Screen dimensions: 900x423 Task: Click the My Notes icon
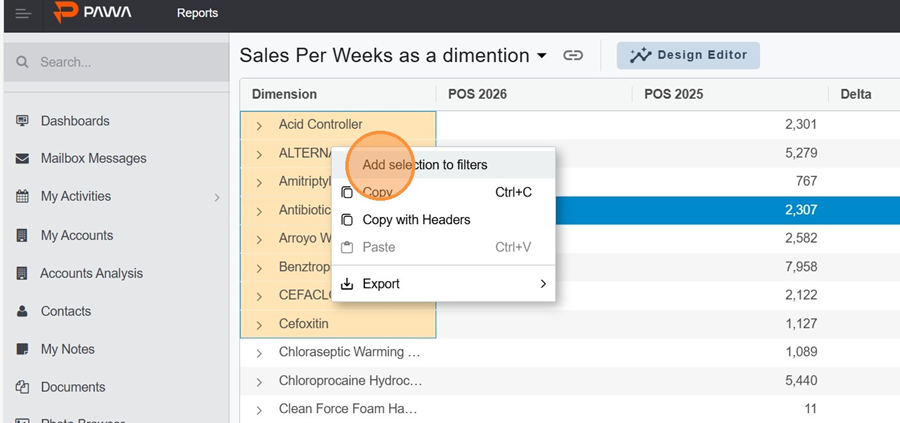22,349
